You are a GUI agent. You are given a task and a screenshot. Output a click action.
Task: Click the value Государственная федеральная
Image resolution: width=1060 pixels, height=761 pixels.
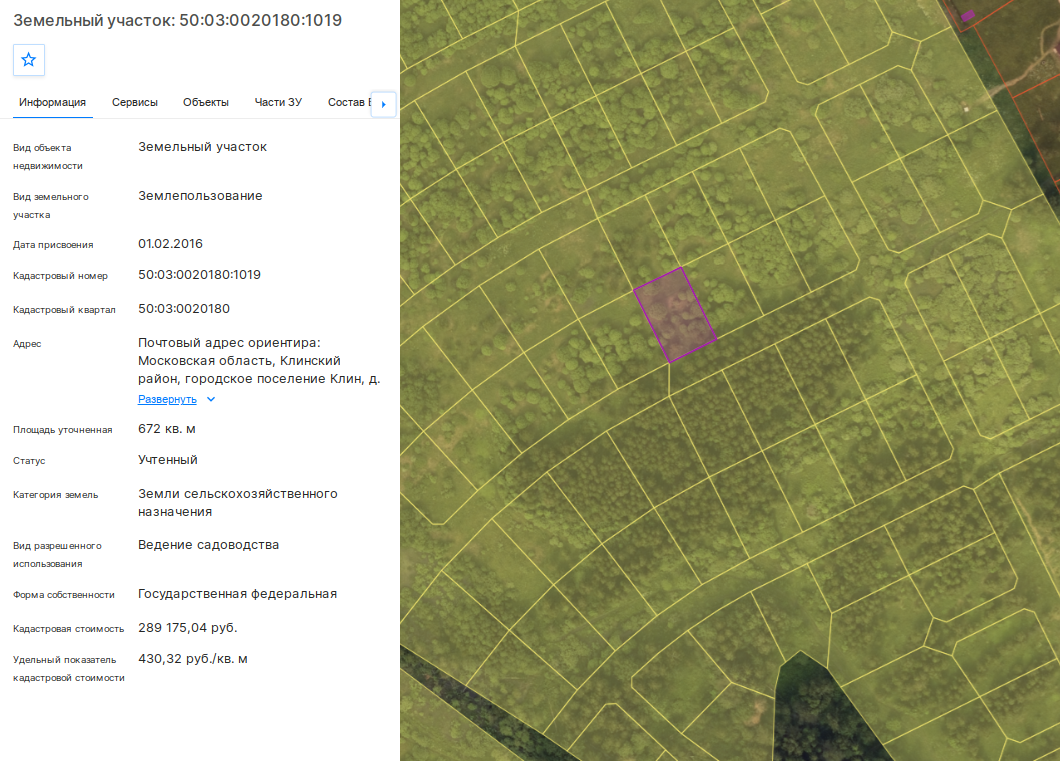point(237,594)
